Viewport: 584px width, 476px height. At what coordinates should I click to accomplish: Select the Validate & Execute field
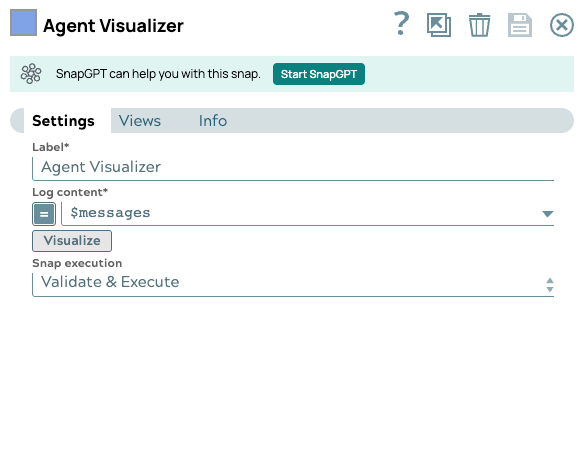[x=293, y=285]
